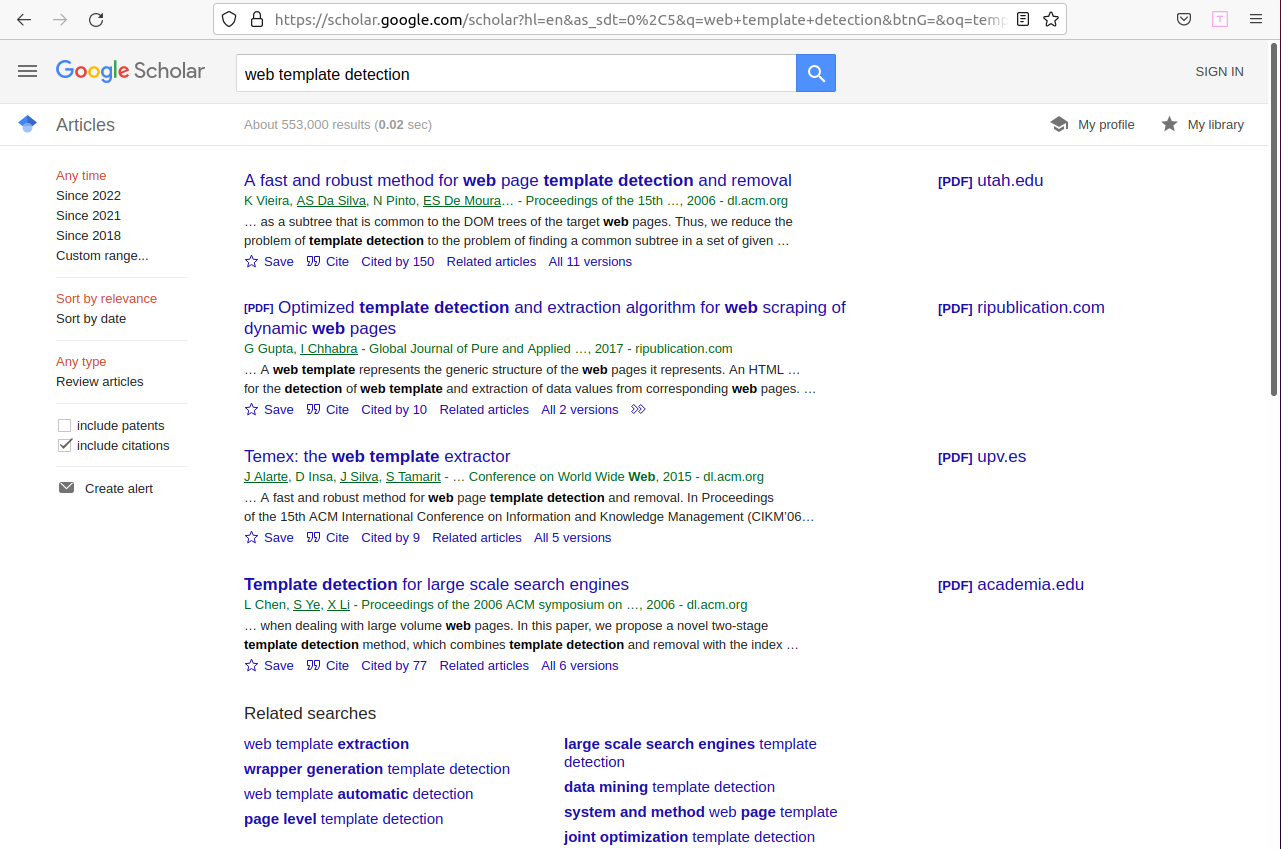Go back with the browser back arrow
Image resolution: width=1281 pixels, height=849 pixels.
click(24, 19)
